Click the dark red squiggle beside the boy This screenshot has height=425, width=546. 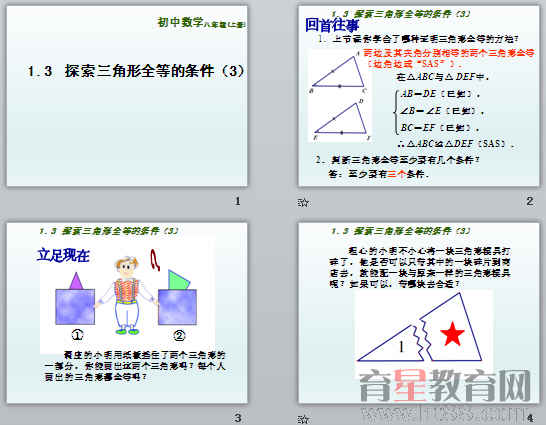(155, 260)
